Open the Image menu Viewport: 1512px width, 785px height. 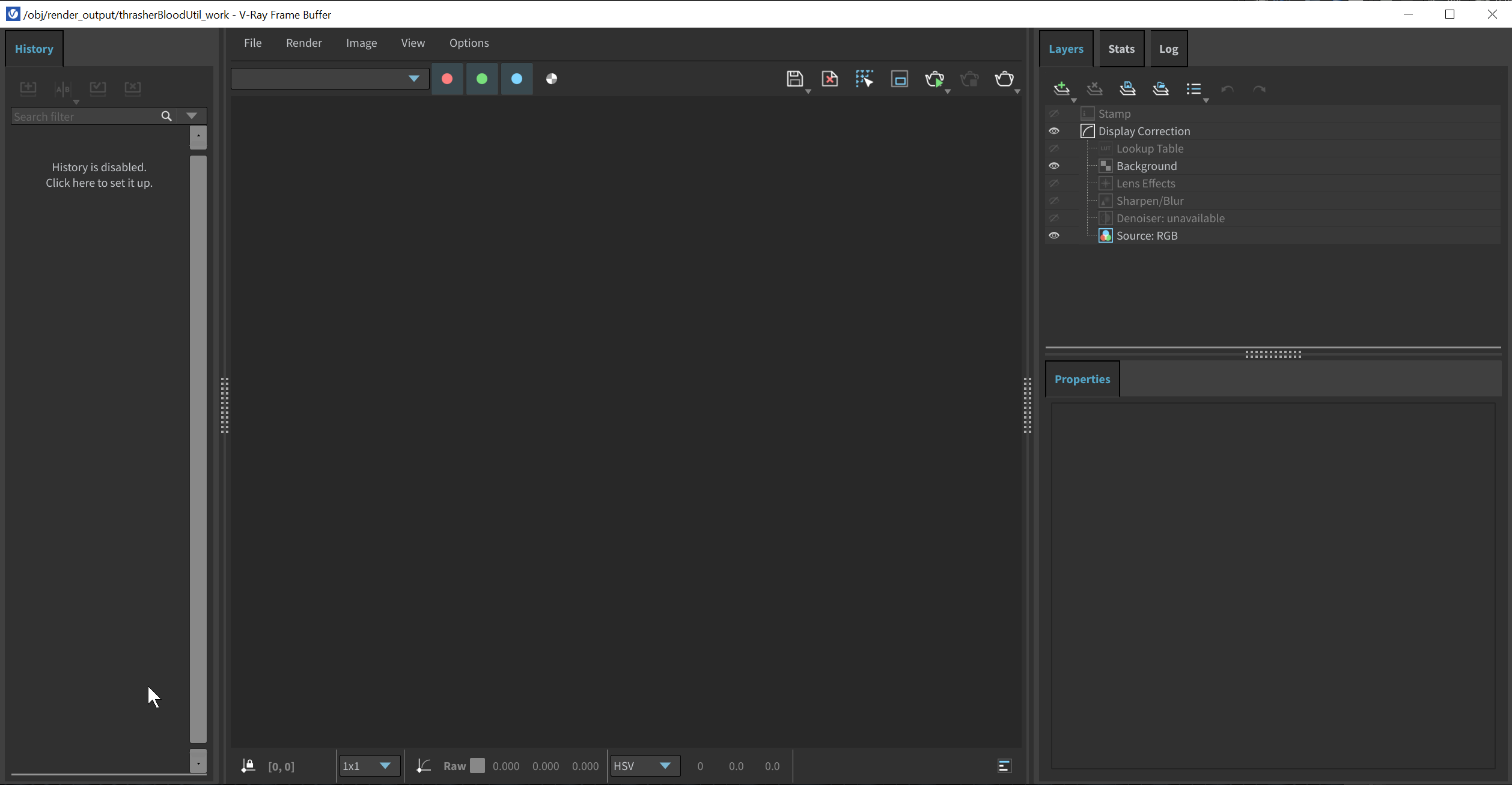[361, 43]
